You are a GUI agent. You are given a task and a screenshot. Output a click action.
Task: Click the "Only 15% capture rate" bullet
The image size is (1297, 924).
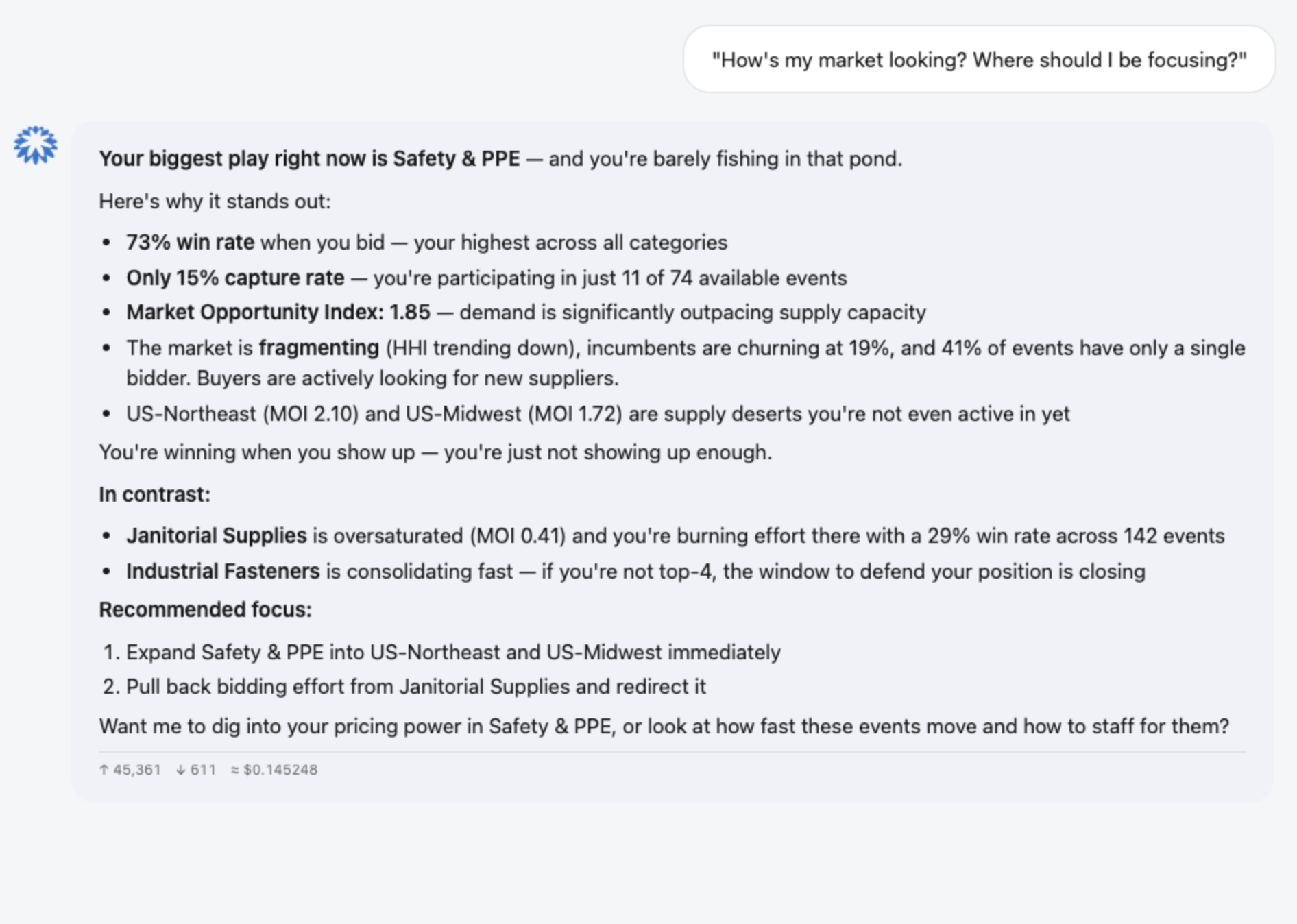tap(487, 278)
